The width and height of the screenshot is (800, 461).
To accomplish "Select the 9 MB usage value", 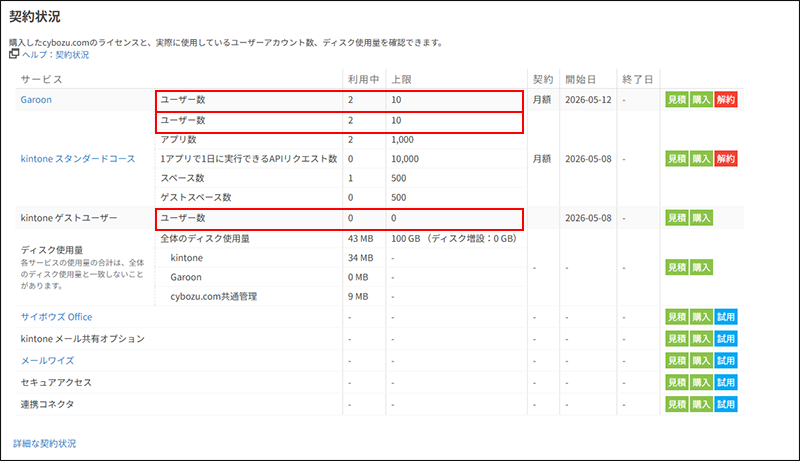I will coord(358,296).
